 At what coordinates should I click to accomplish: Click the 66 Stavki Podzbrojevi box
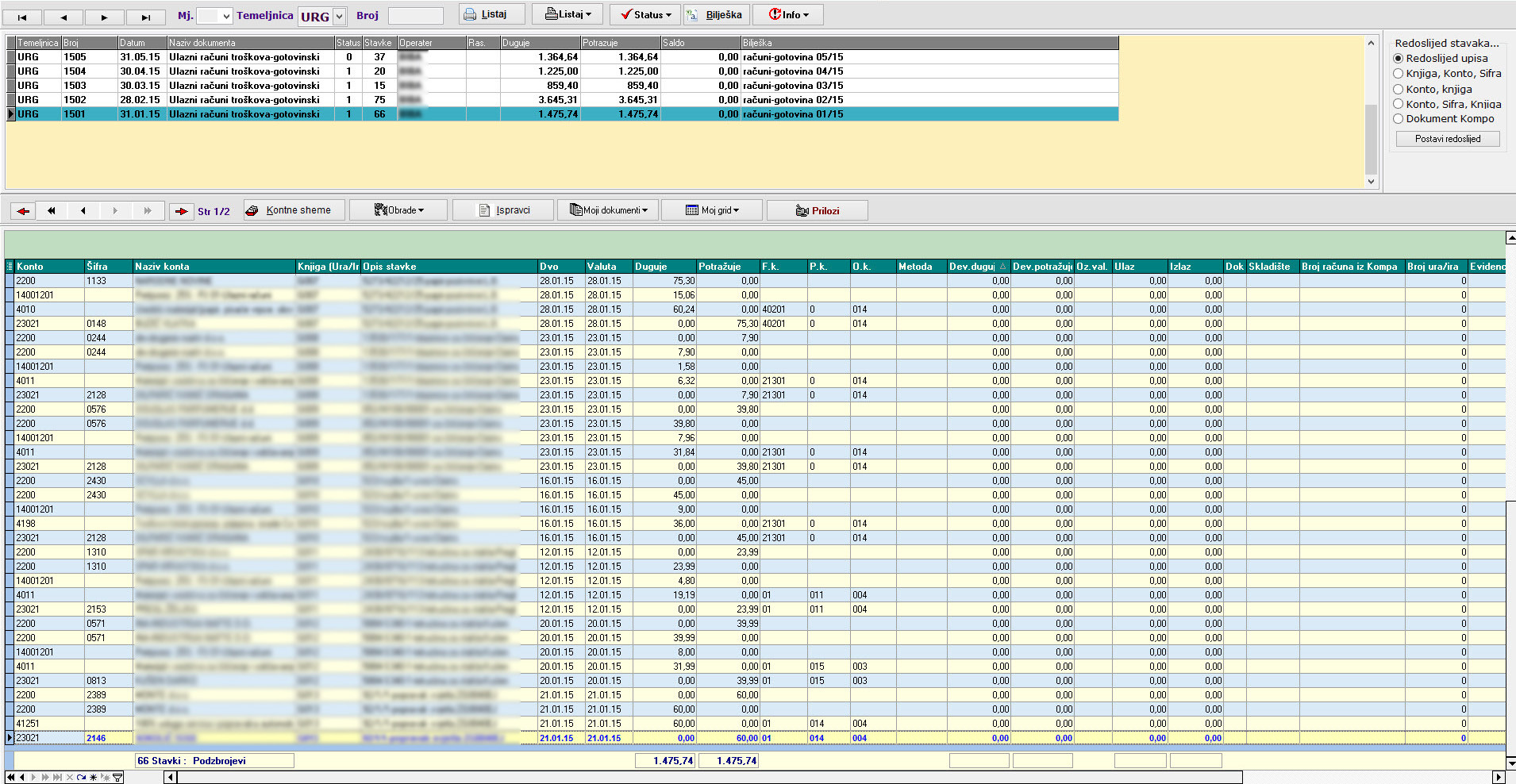tap(214, 761)
